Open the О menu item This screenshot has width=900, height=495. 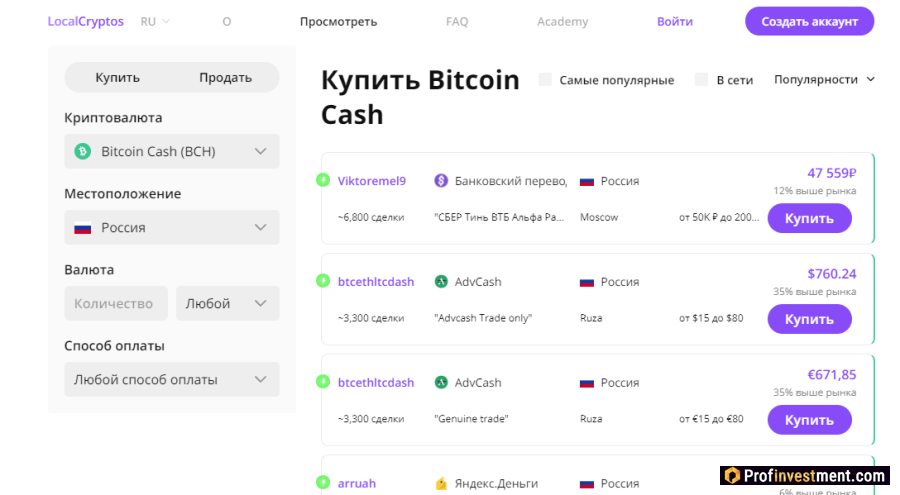(x=227, y=22)
